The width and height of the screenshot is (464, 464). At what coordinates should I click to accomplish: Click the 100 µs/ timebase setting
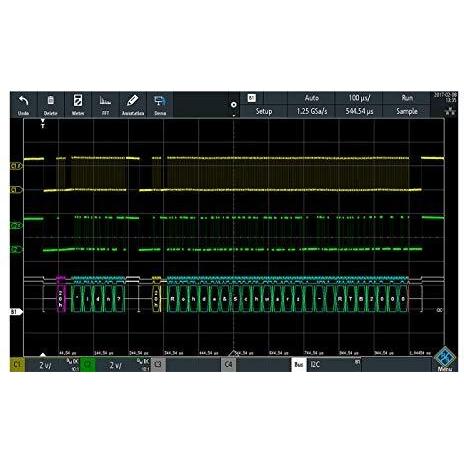point(359,98)
